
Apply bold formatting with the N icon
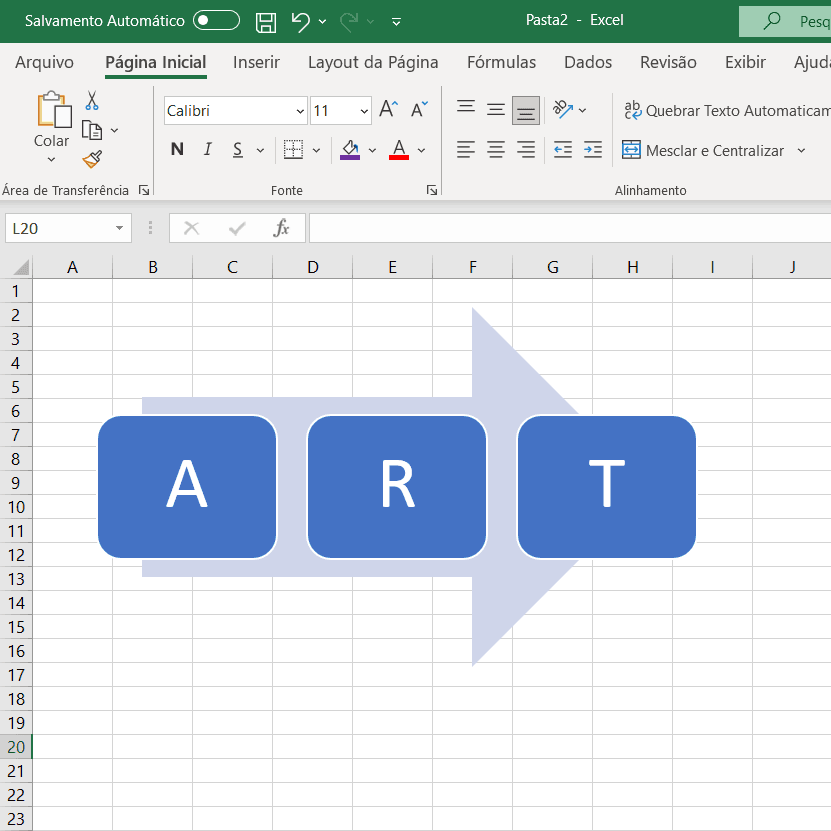point(177,149)
